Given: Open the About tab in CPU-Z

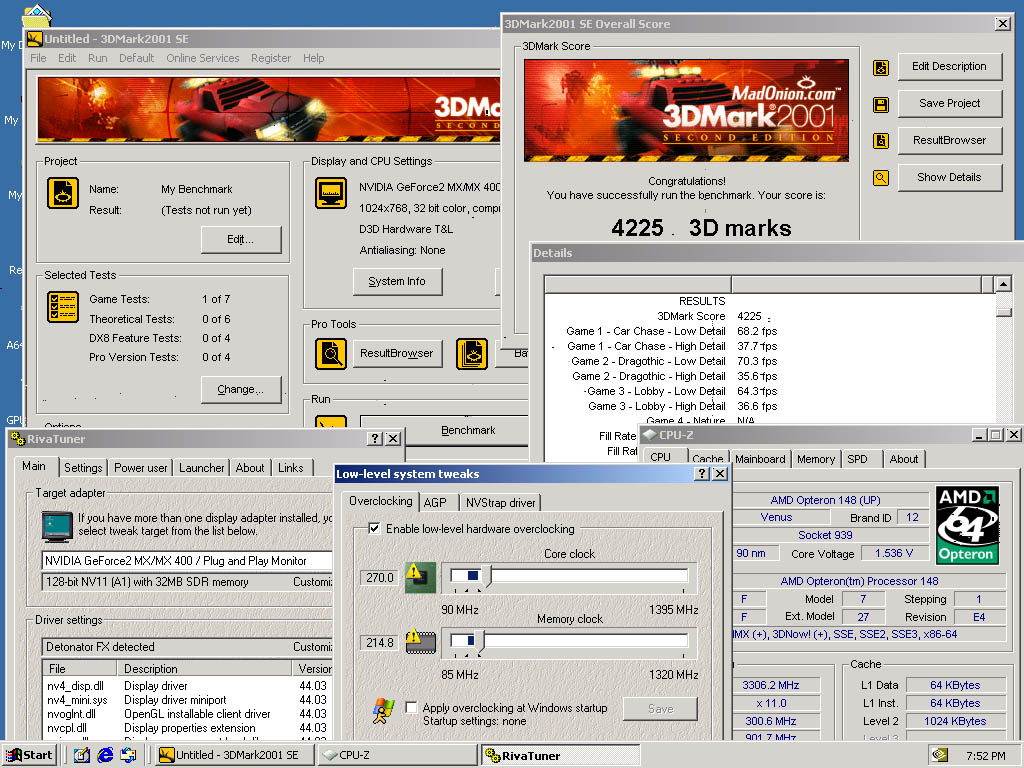Looking at the screenshot, I should [x=904, y=459].
